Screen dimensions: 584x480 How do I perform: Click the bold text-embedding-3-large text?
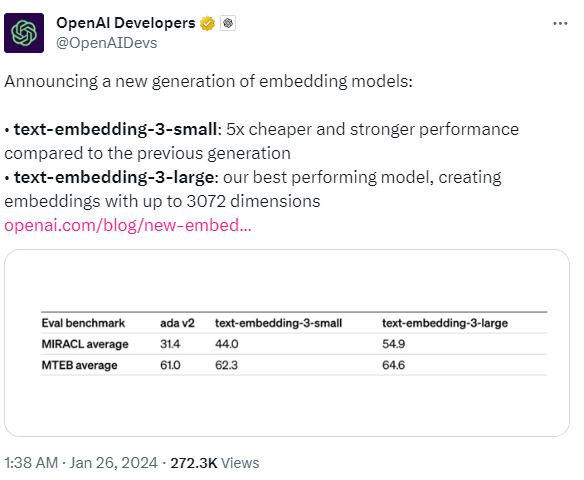114,178
